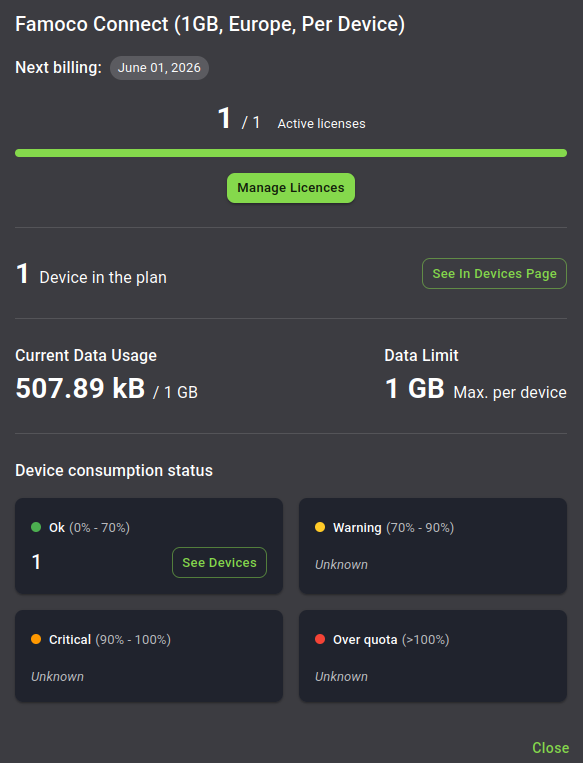Click the Current Data Usage label

86,356
